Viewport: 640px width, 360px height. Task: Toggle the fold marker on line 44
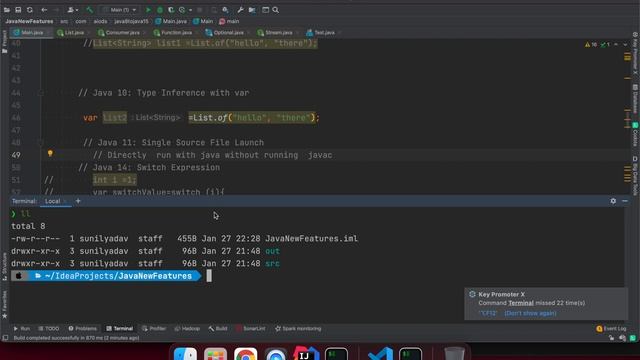click(40, 93)
